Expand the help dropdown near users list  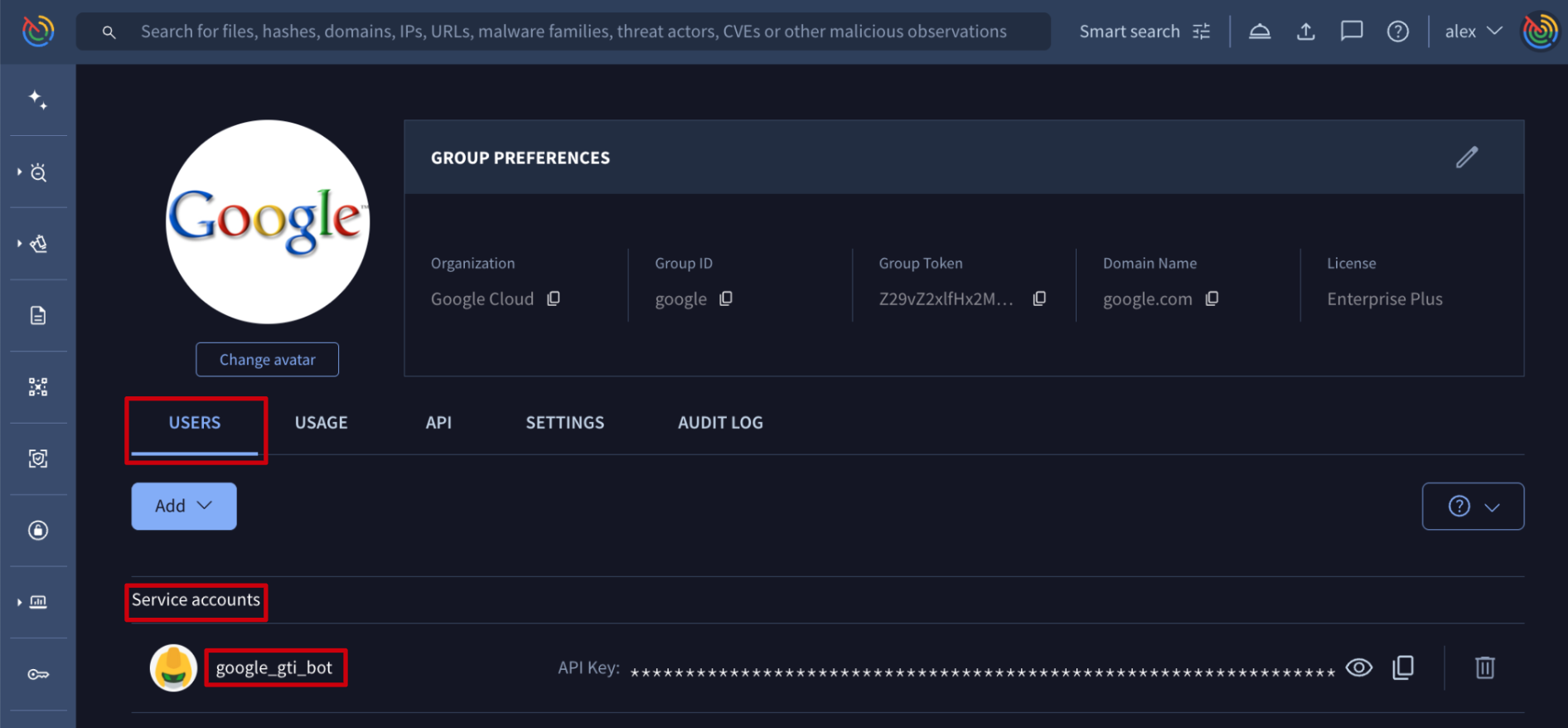point(1473,506)
